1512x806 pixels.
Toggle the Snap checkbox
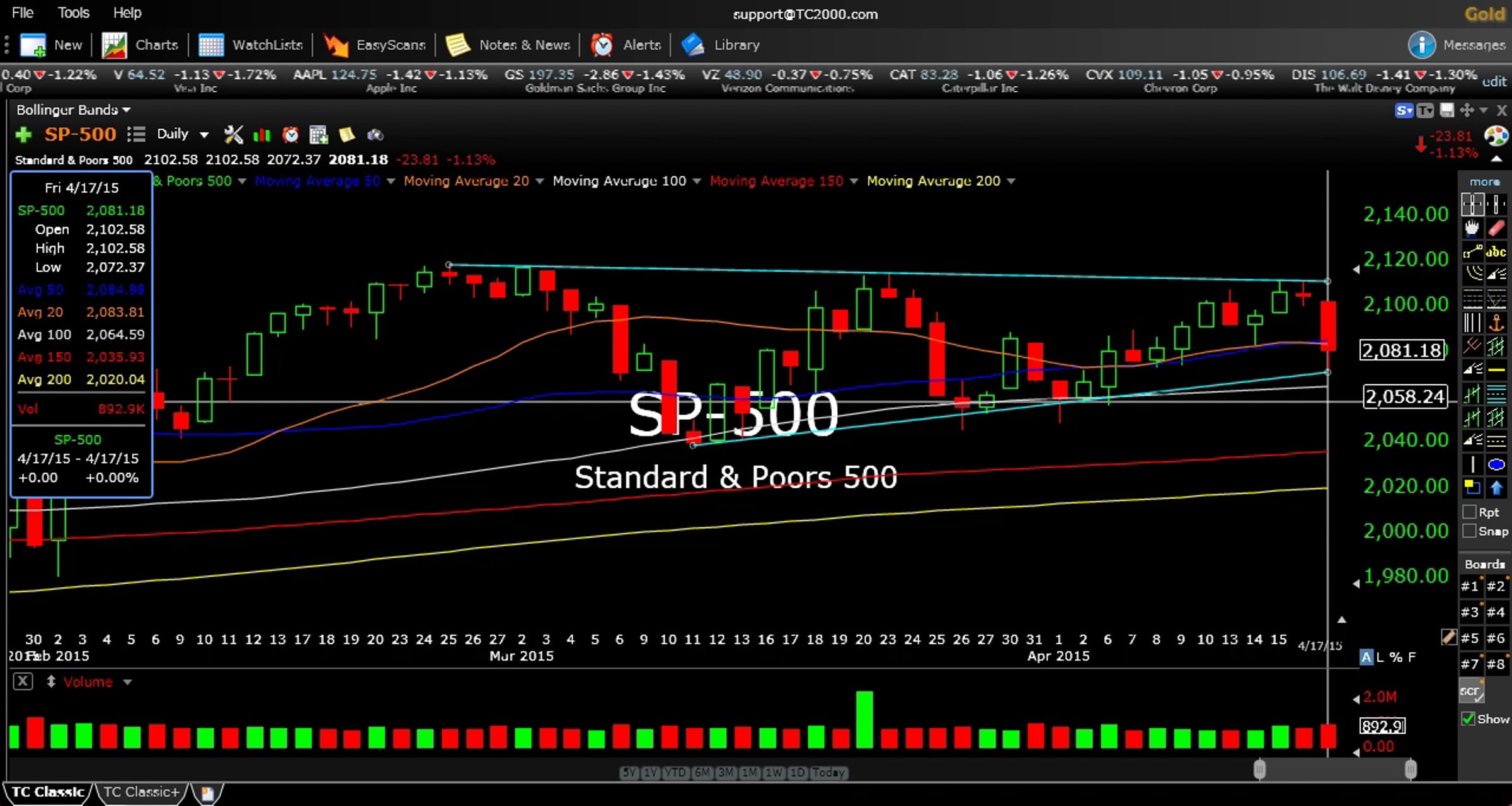(x=1469, y=531)
